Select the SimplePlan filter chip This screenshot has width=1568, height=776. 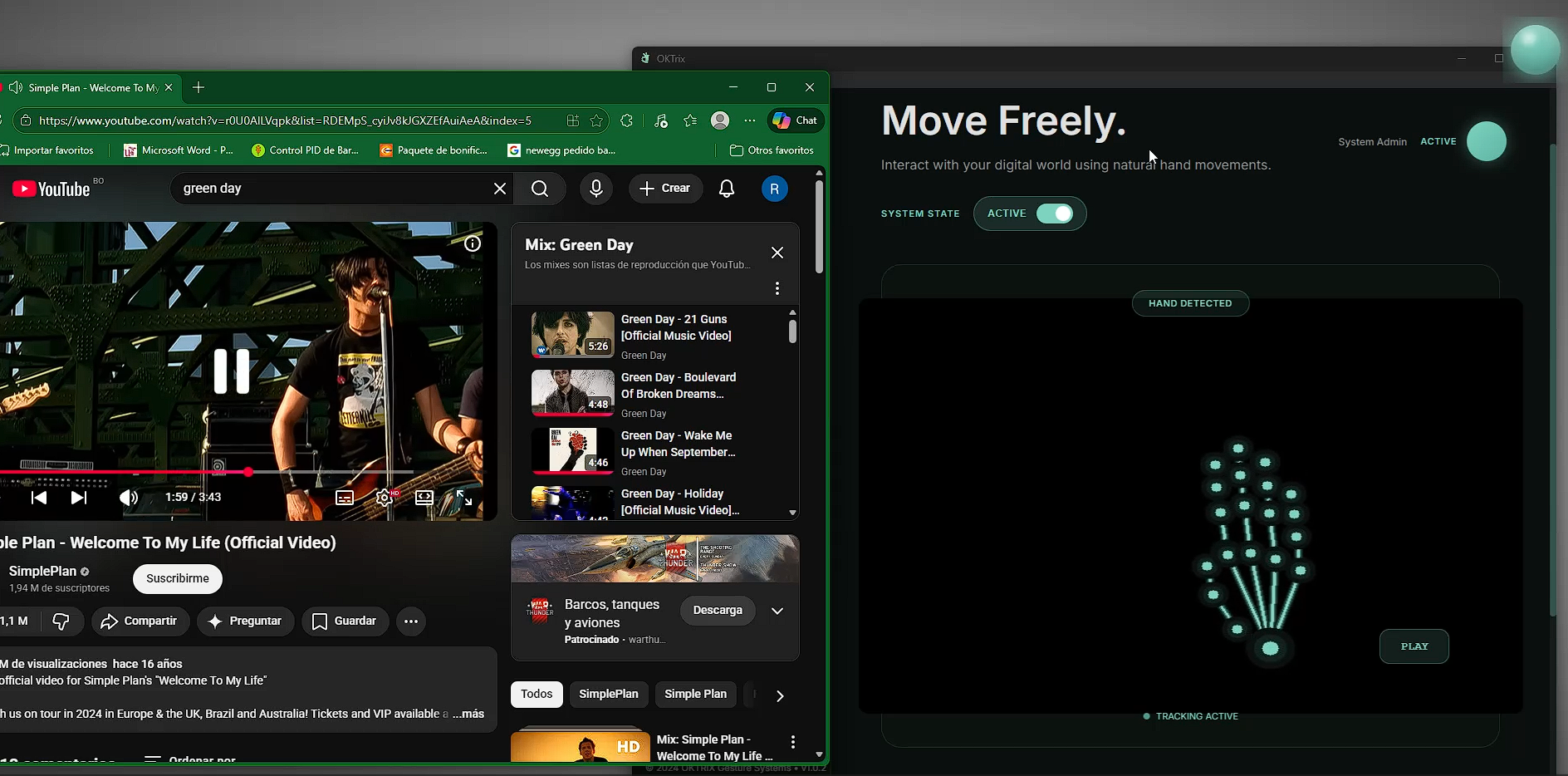pos(609,694)
